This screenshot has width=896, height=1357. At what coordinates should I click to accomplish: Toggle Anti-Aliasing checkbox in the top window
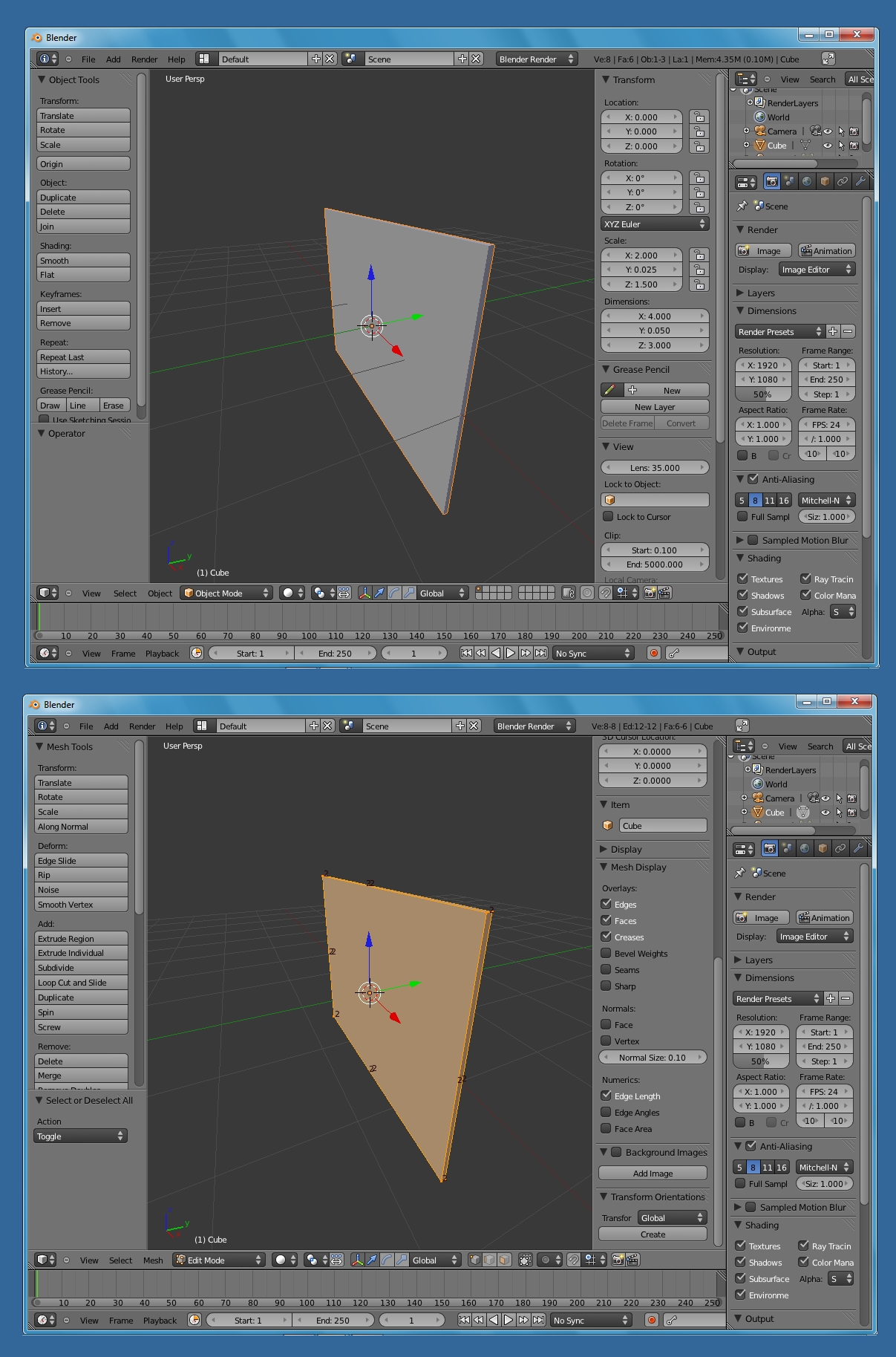[x=753, y=479]
